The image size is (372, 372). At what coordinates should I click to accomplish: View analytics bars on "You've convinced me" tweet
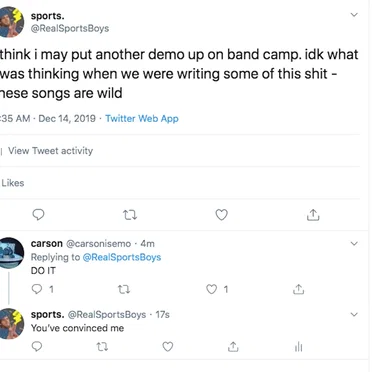pyautogui.click(x=298, y=347)
